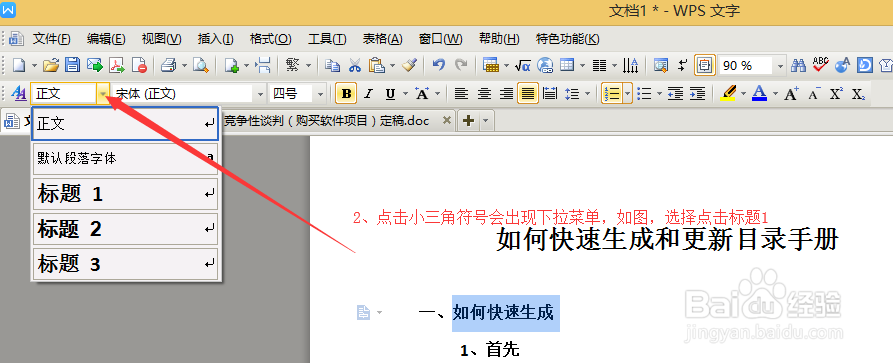
Task: Click into the 正文 style input box
Action: 63,93
